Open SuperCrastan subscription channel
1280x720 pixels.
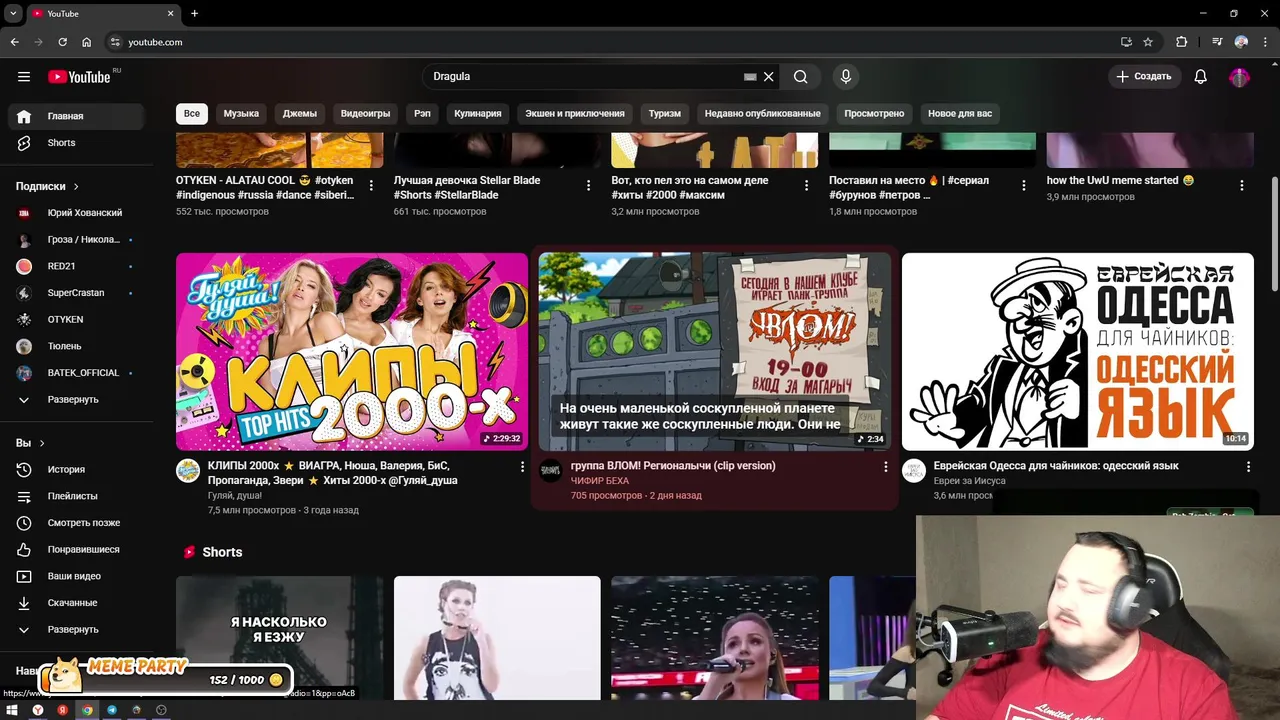point(76,293)
